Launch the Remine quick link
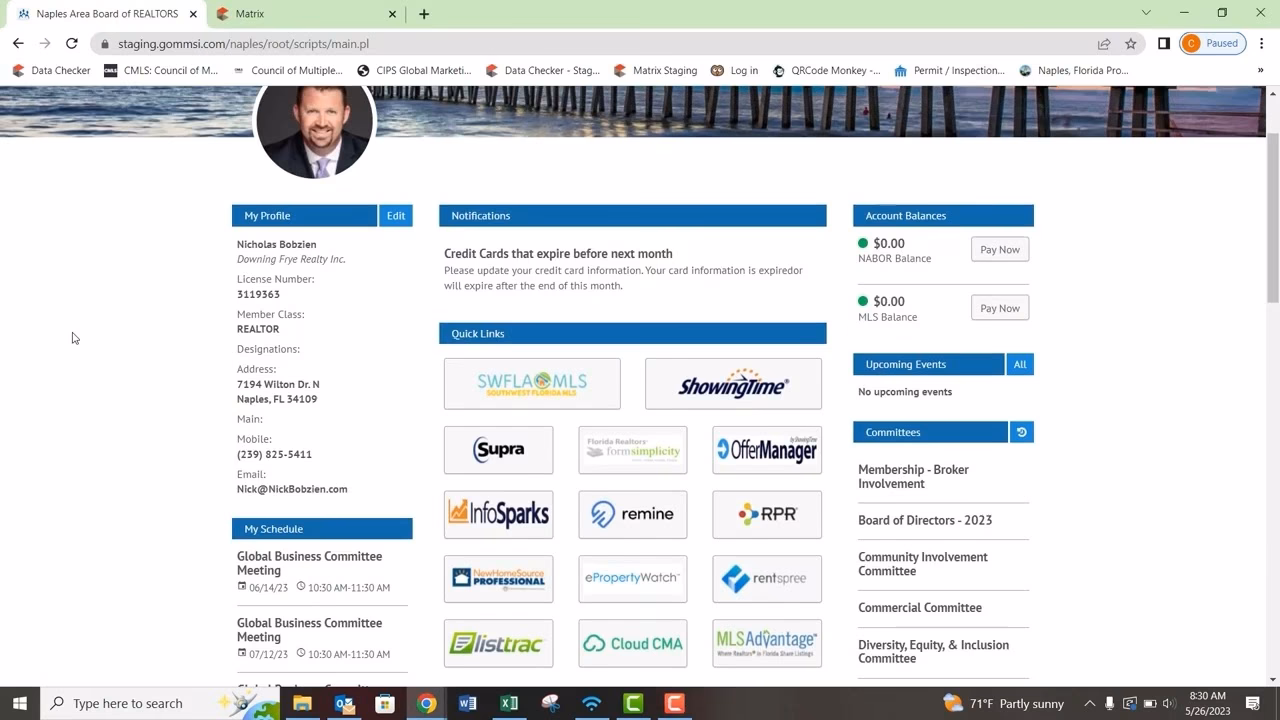The height and width of the screenshot is (720, 1280). 632,514
